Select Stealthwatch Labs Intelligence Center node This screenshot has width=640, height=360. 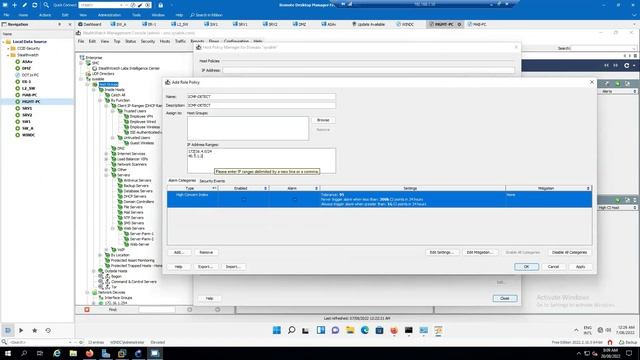point(129,68)
